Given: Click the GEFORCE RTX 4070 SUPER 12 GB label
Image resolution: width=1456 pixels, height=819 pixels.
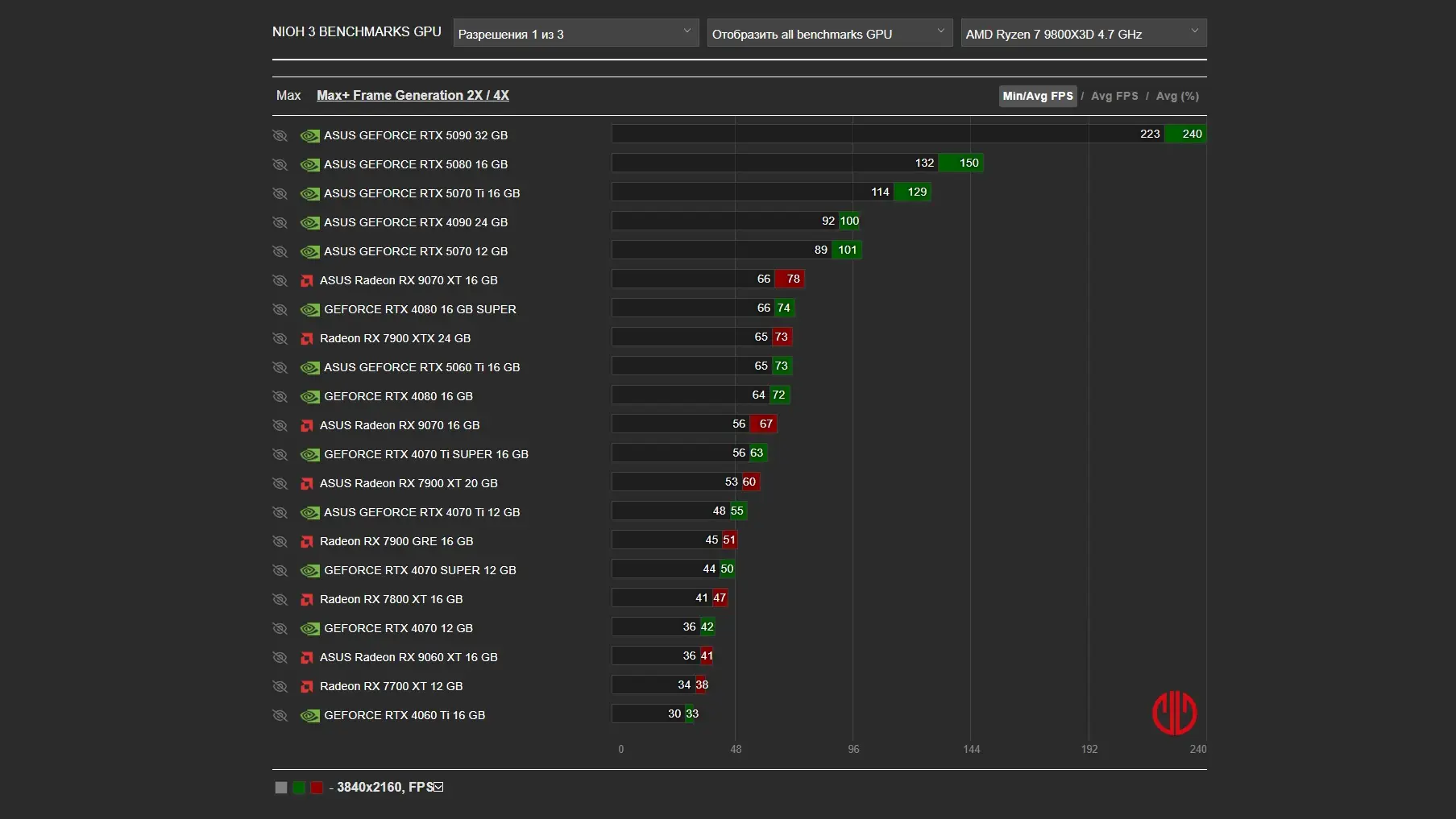Looking at the screenshot, I should 421,570.
